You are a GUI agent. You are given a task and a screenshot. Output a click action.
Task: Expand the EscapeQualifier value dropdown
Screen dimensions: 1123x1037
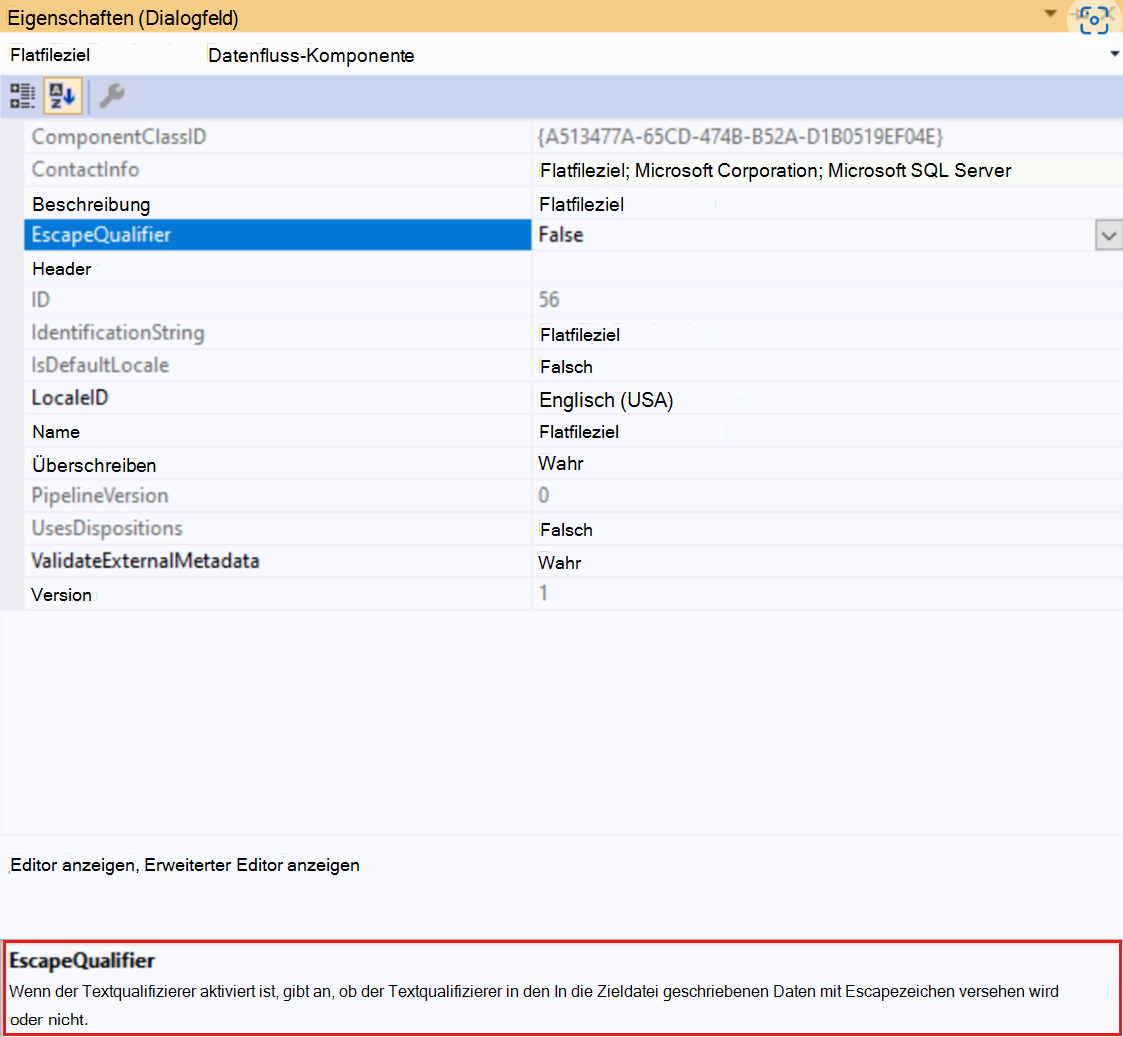1108,236
